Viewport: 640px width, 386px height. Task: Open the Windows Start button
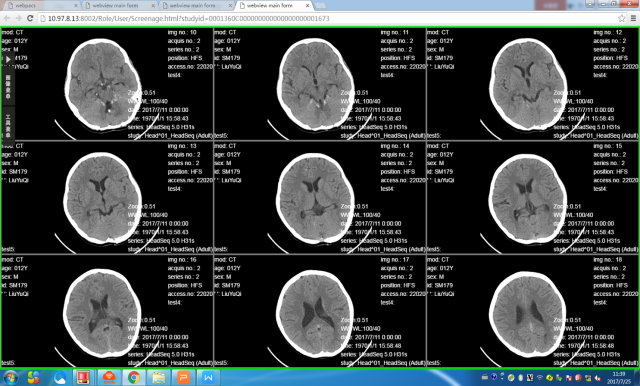point(11,377)
